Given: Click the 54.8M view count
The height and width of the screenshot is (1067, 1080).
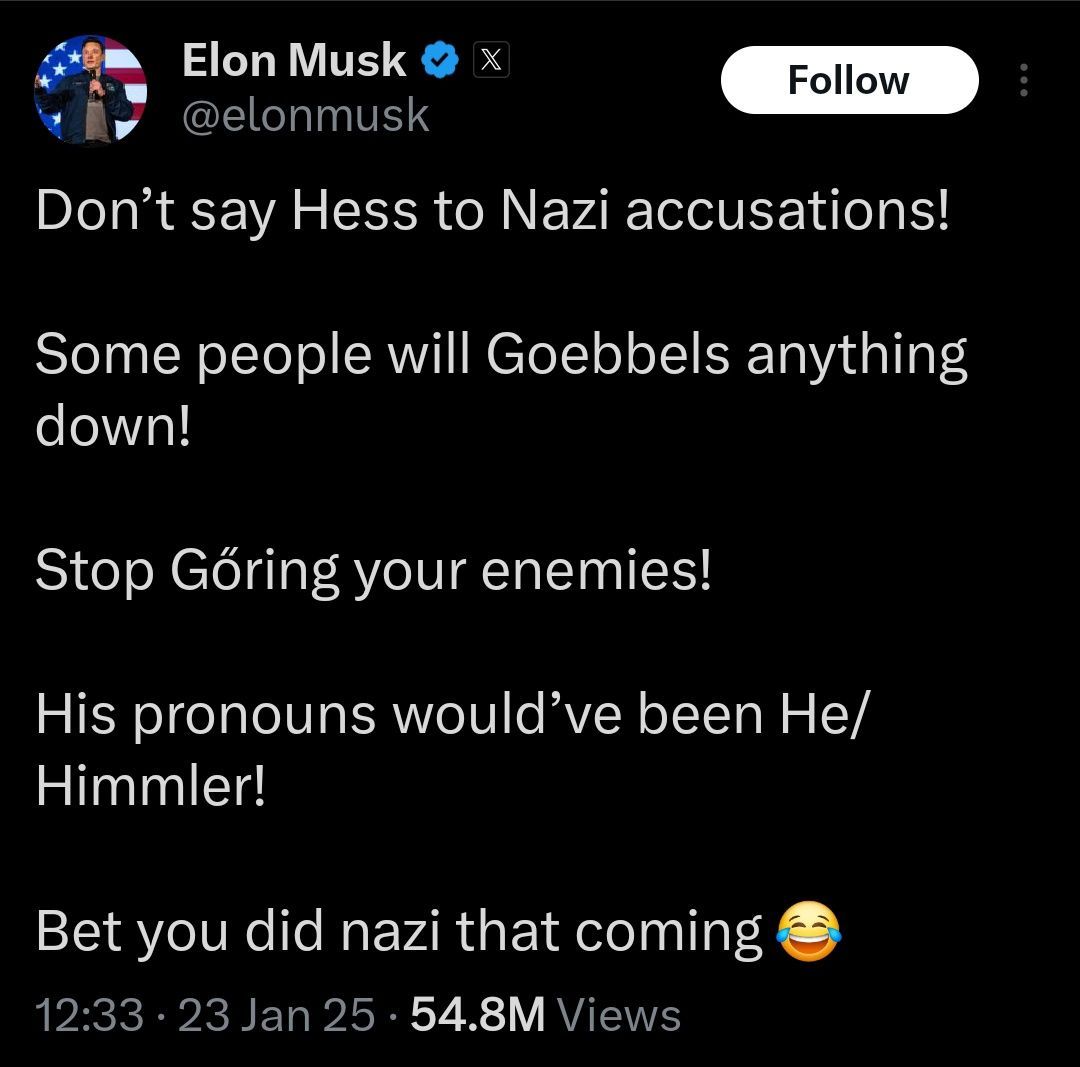Looking at the screenshot, I should pos(478,1016).
